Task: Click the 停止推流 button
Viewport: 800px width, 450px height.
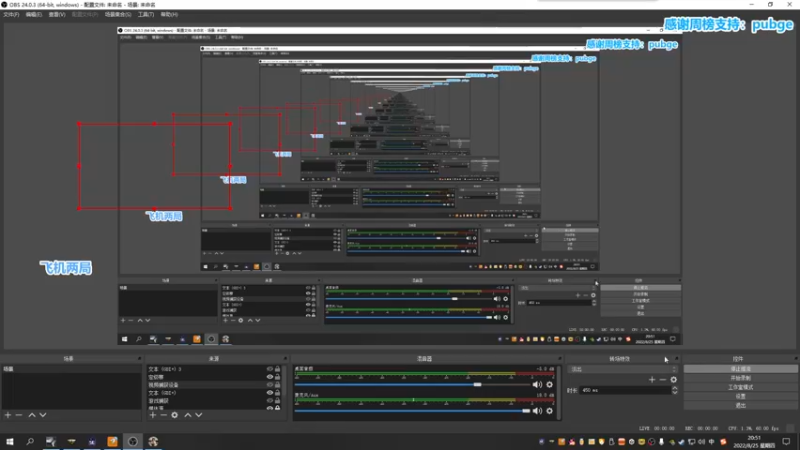Action: click(740, 369)
